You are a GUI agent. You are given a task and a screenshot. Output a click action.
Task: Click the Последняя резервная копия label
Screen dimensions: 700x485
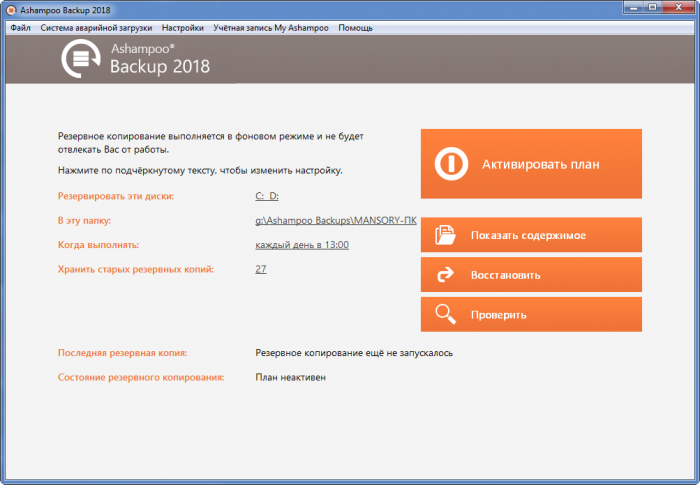122,353
